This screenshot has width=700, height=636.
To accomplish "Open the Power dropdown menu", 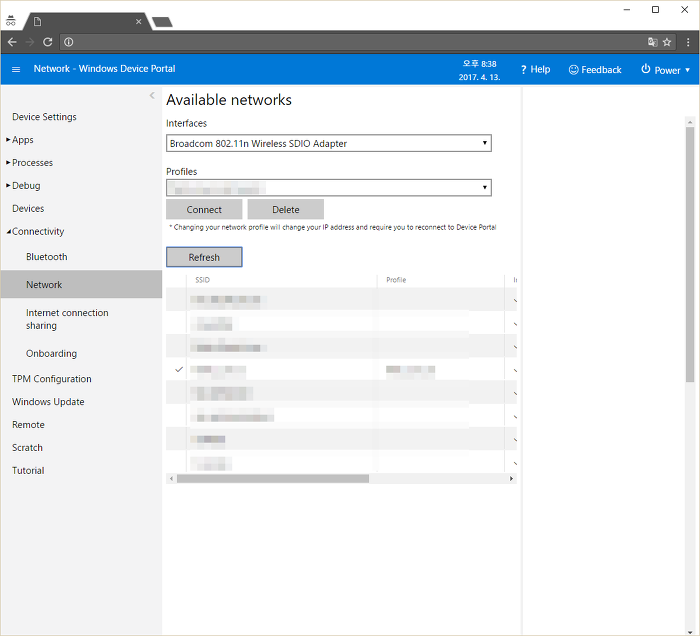I will coord(665,70).
